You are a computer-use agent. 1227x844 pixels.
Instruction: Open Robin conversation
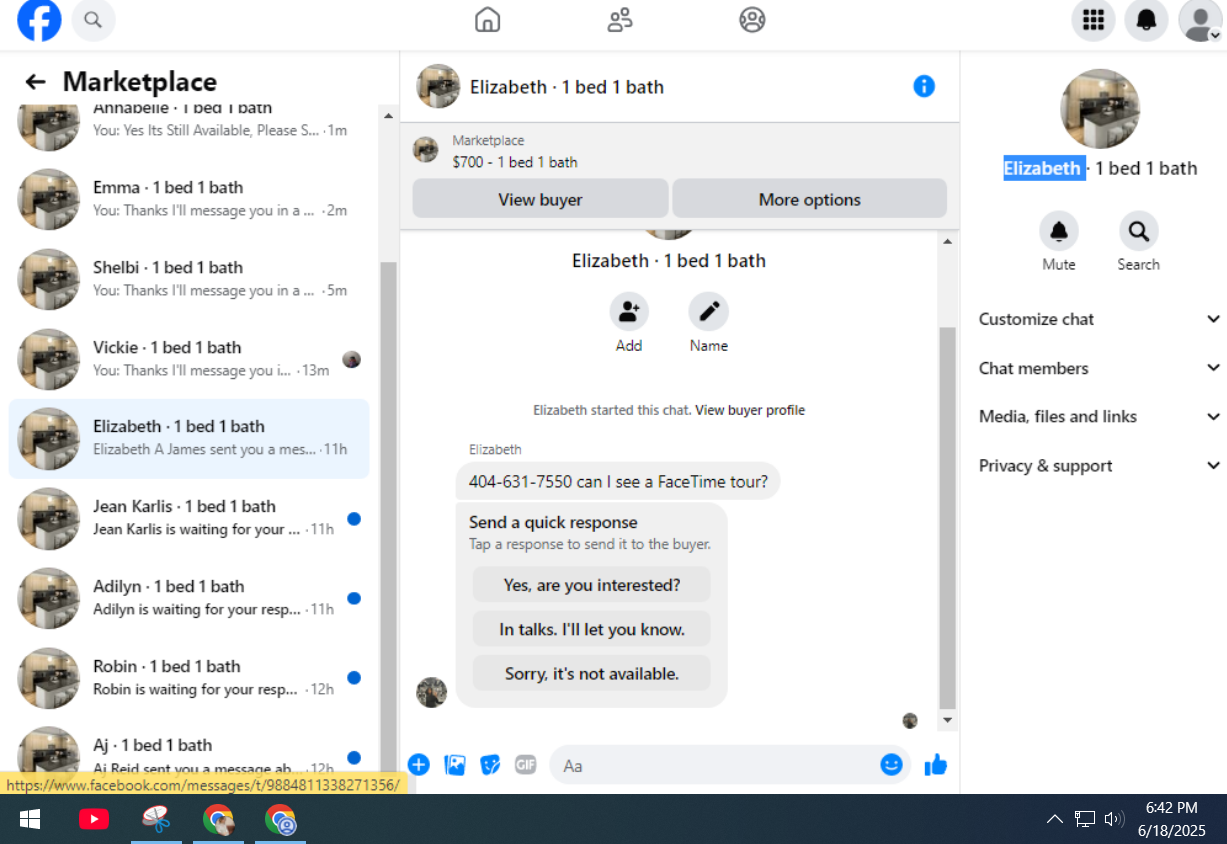(189, 677)
